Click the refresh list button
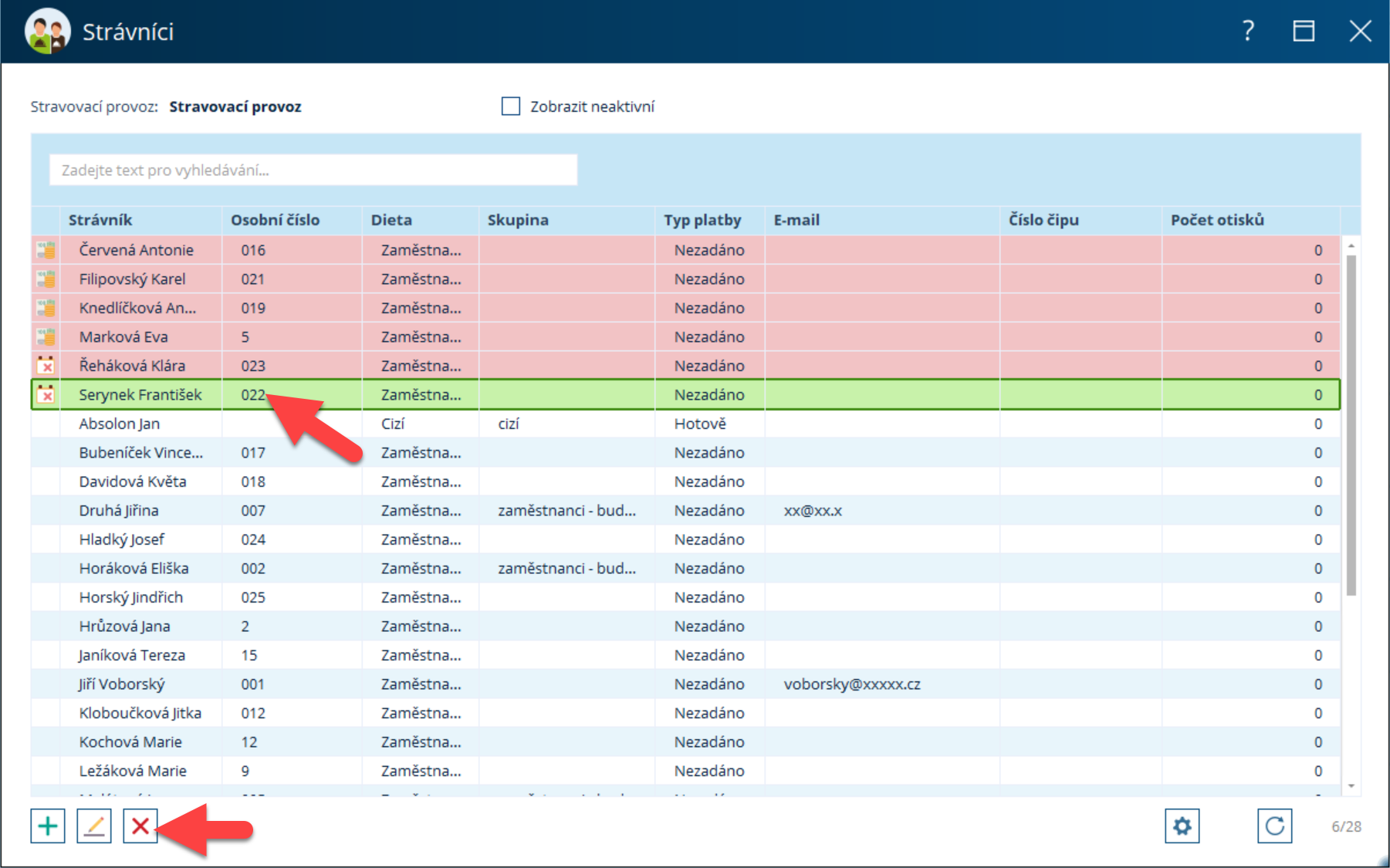The height and width of the screenshot is (868, 1390). click(1274, 826)
